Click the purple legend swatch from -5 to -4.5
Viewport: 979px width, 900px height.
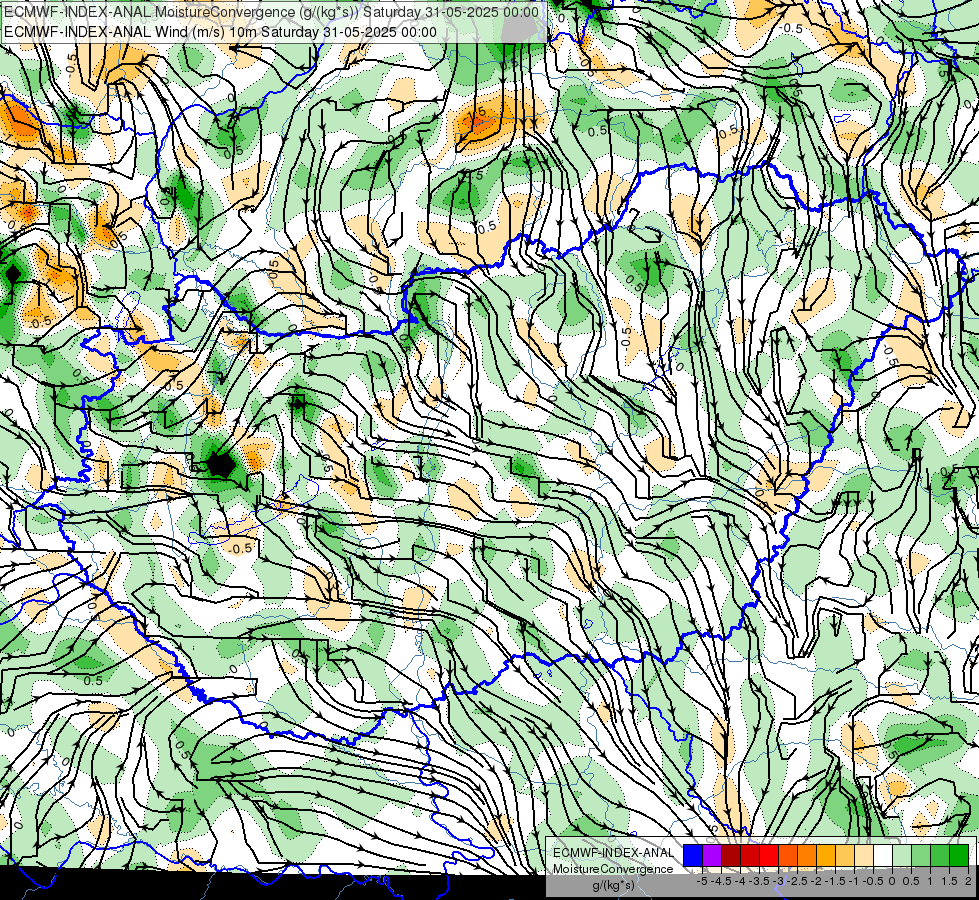point(712,855)
